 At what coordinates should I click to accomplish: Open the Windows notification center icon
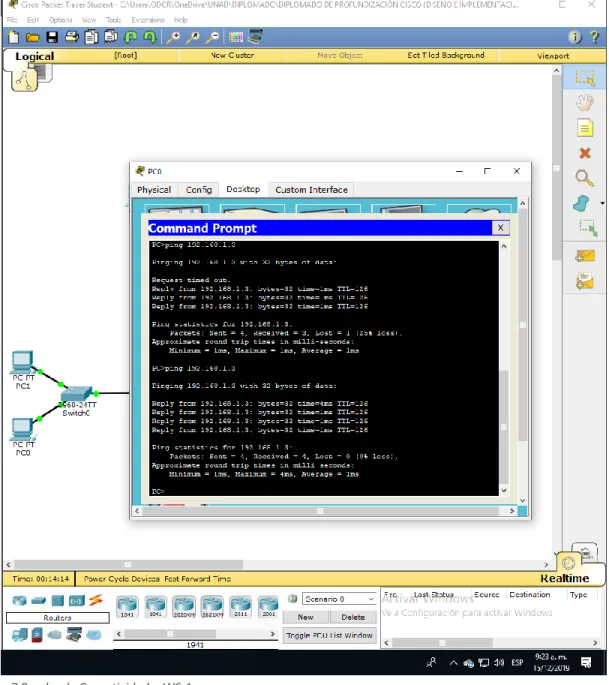pos(586,663)
